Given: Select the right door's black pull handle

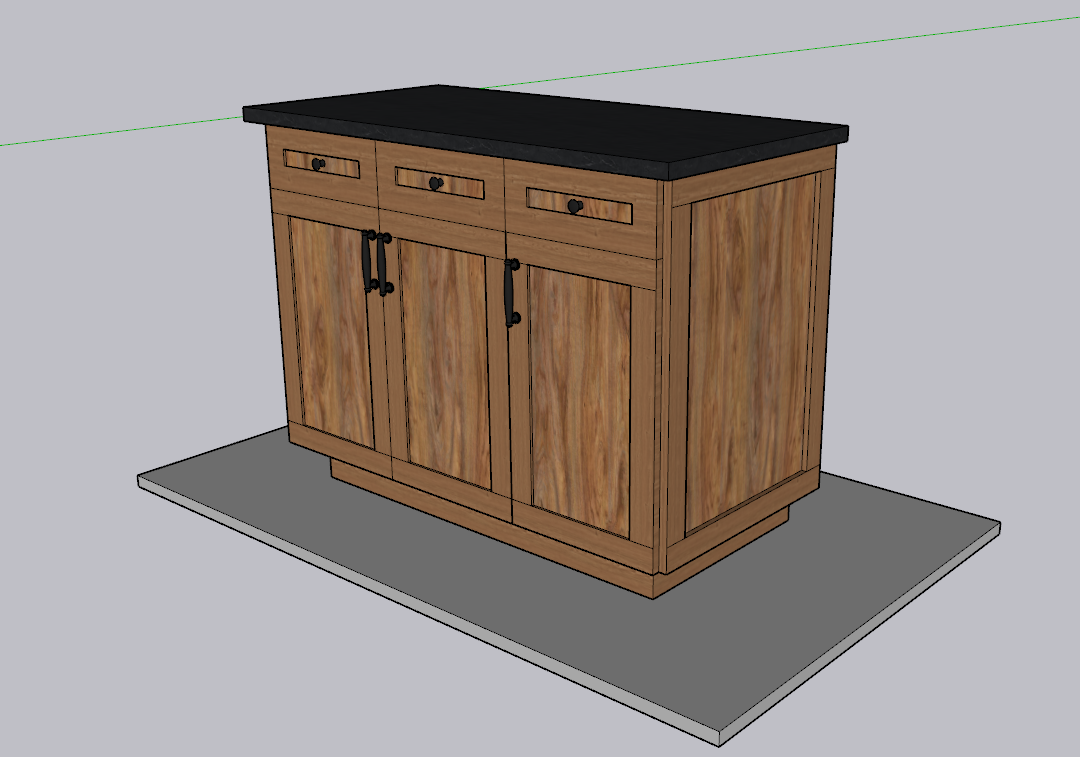Looking at the screenshot, I should click(510, 292).
